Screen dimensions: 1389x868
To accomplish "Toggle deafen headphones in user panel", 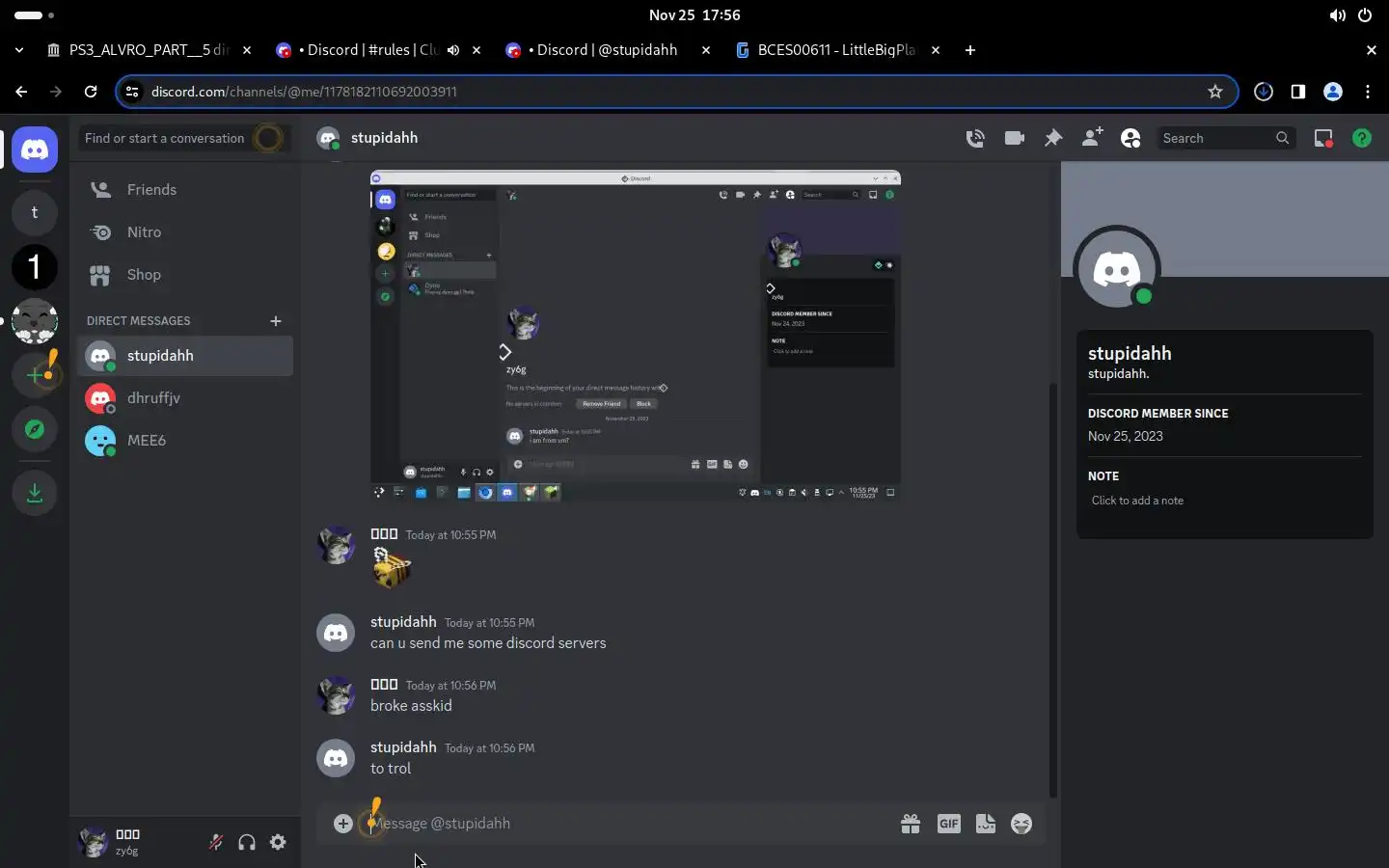I will coord(247,842).
